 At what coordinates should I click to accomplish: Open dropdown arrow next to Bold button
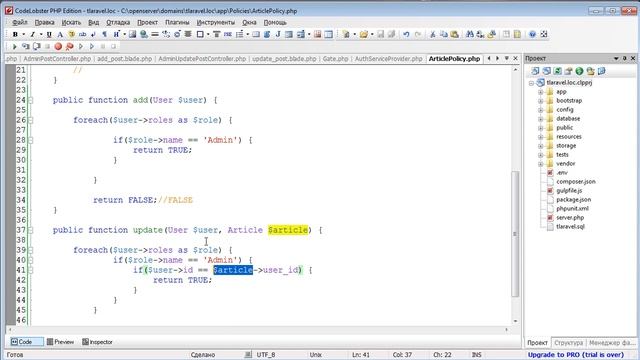[23, 35]
